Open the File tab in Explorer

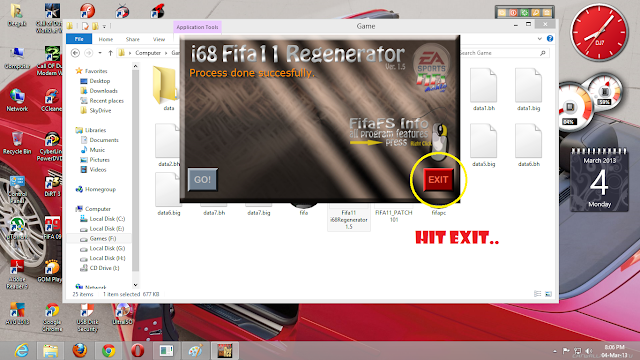coord(79,39)
